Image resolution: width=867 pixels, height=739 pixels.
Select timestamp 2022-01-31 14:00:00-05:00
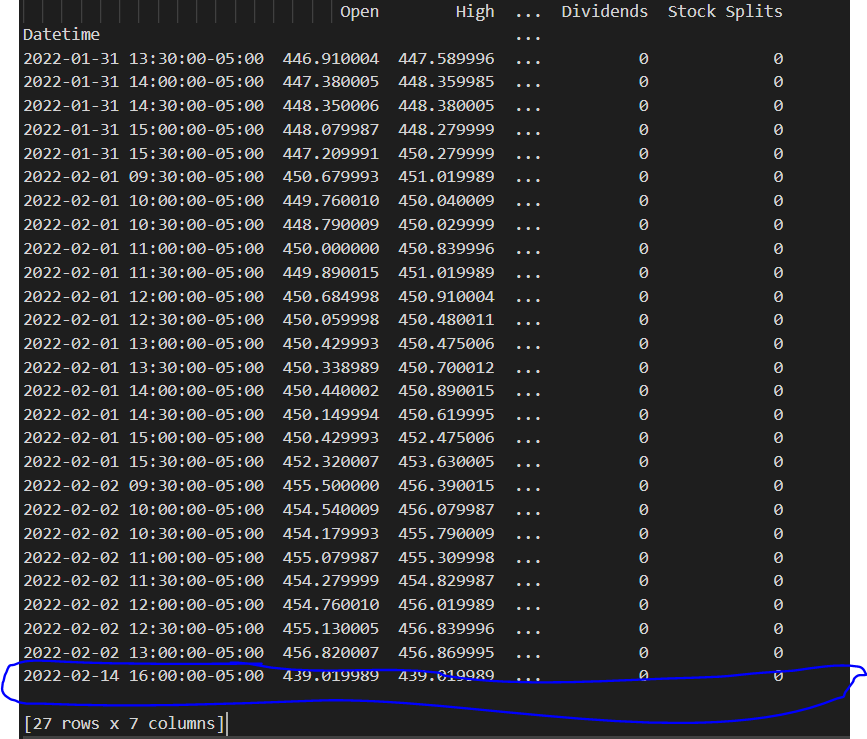tap(144, 82)
